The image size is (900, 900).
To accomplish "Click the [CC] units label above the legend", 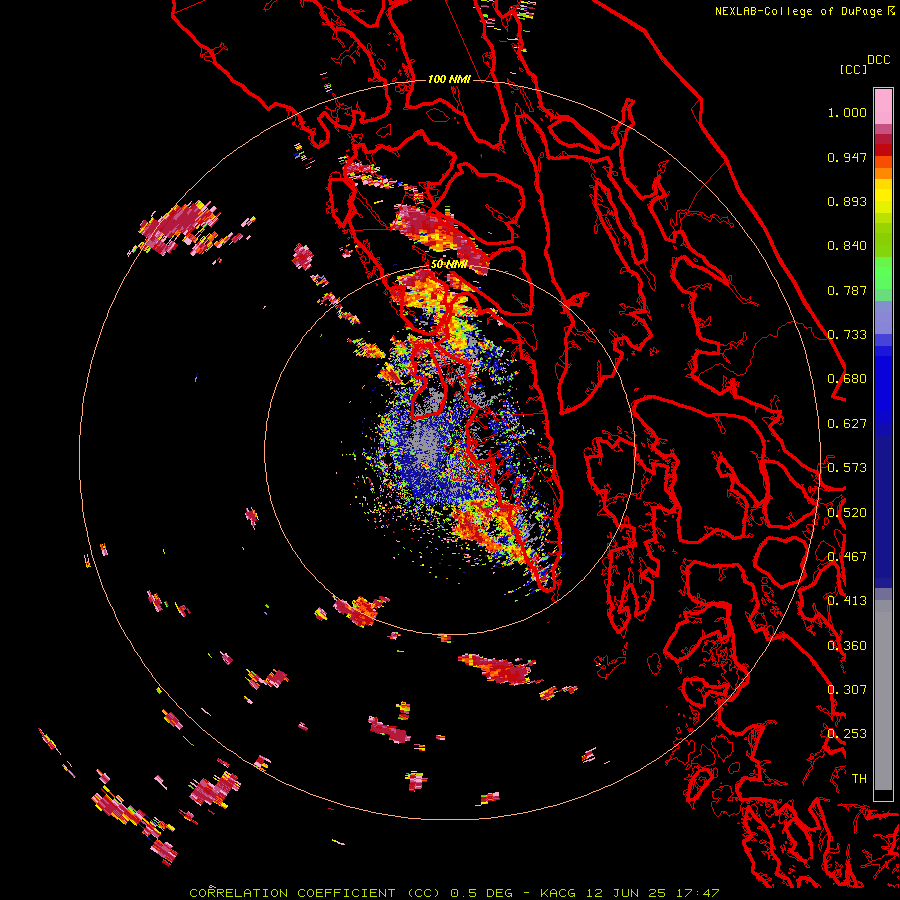I will [x=853, y=69].
